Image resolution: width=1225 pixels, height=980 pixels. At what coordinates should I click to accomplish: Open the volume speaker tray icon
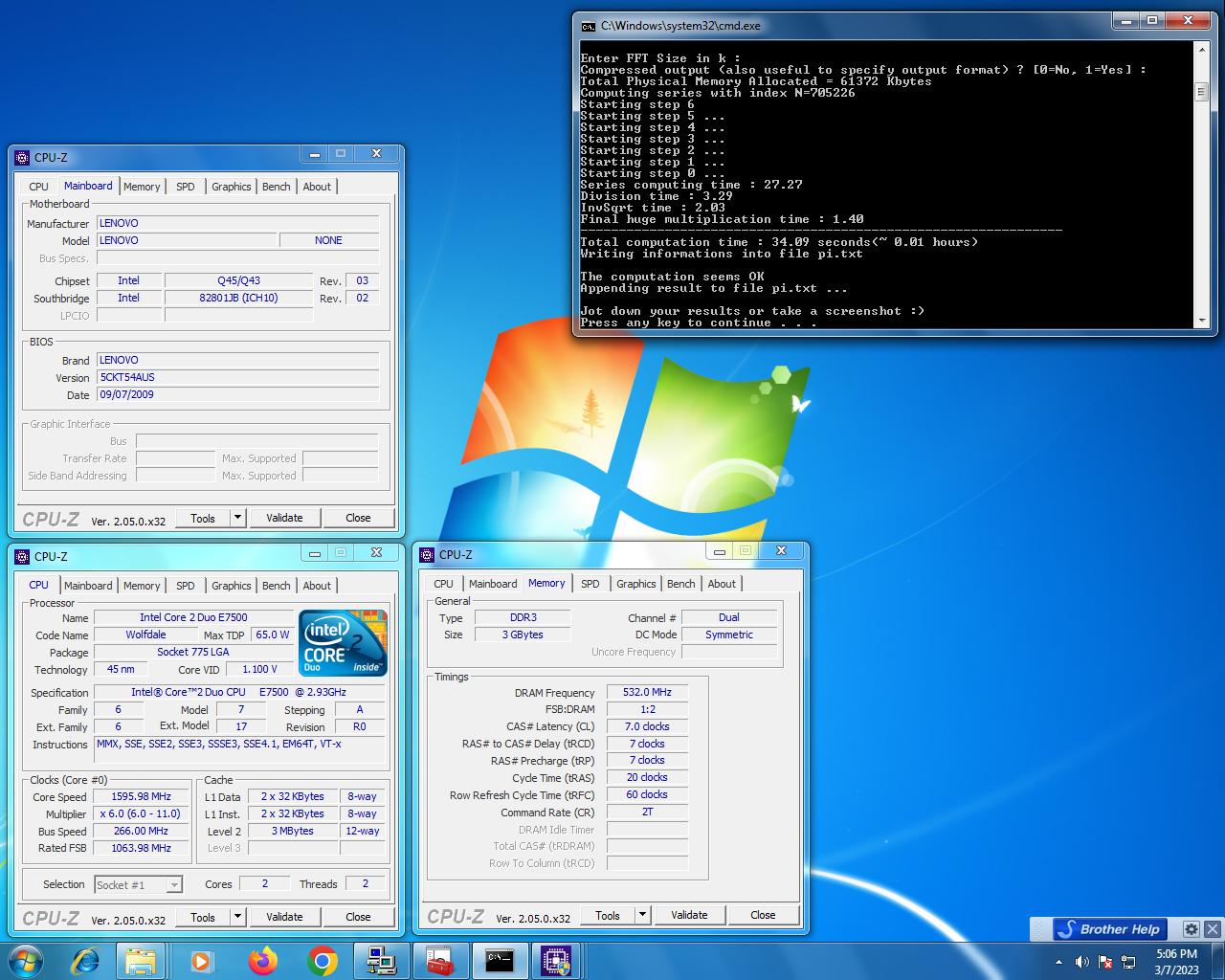(x=1082, y=962)
